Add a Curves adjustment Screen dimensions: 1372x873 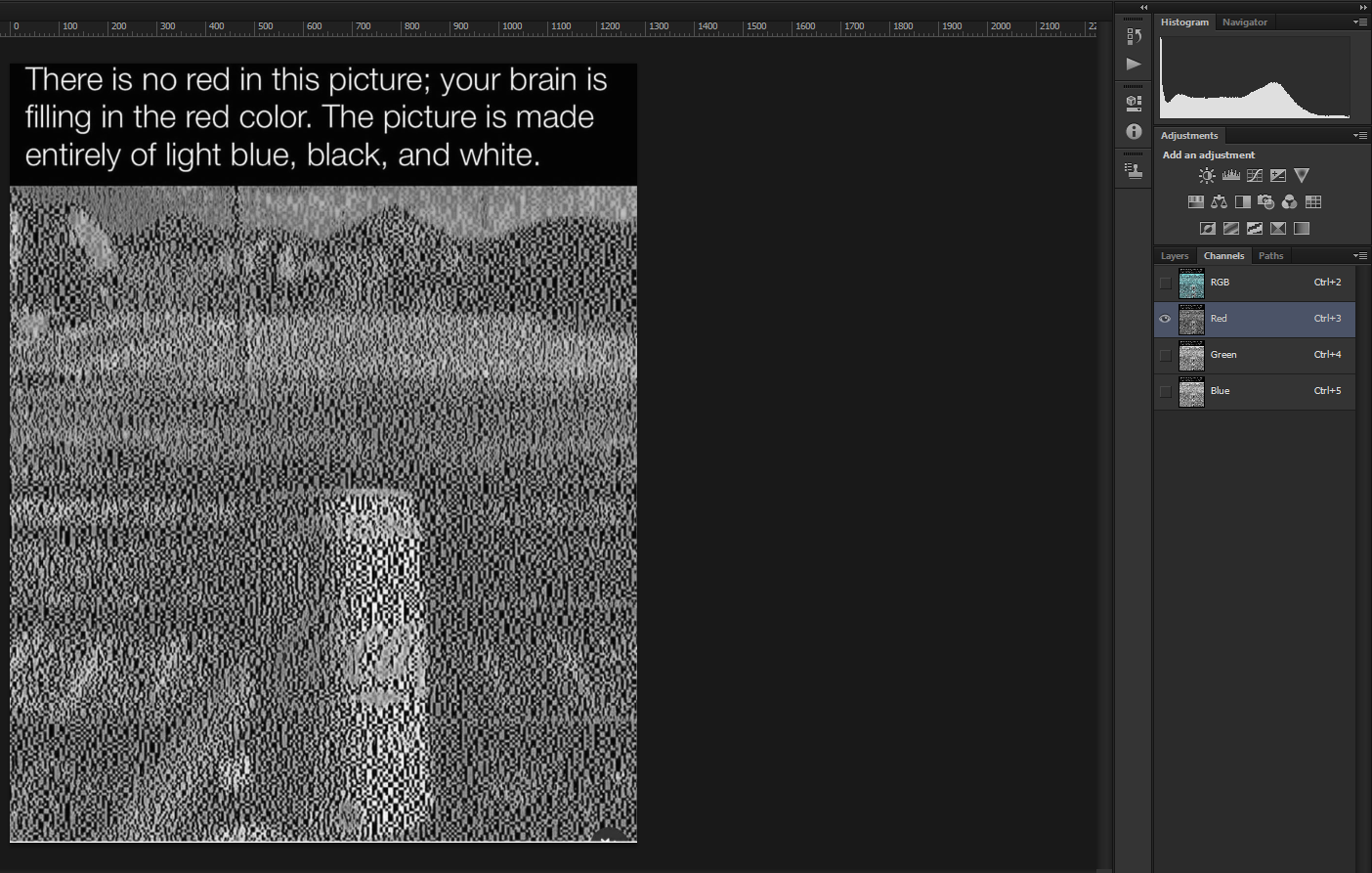pos(1254,176)
